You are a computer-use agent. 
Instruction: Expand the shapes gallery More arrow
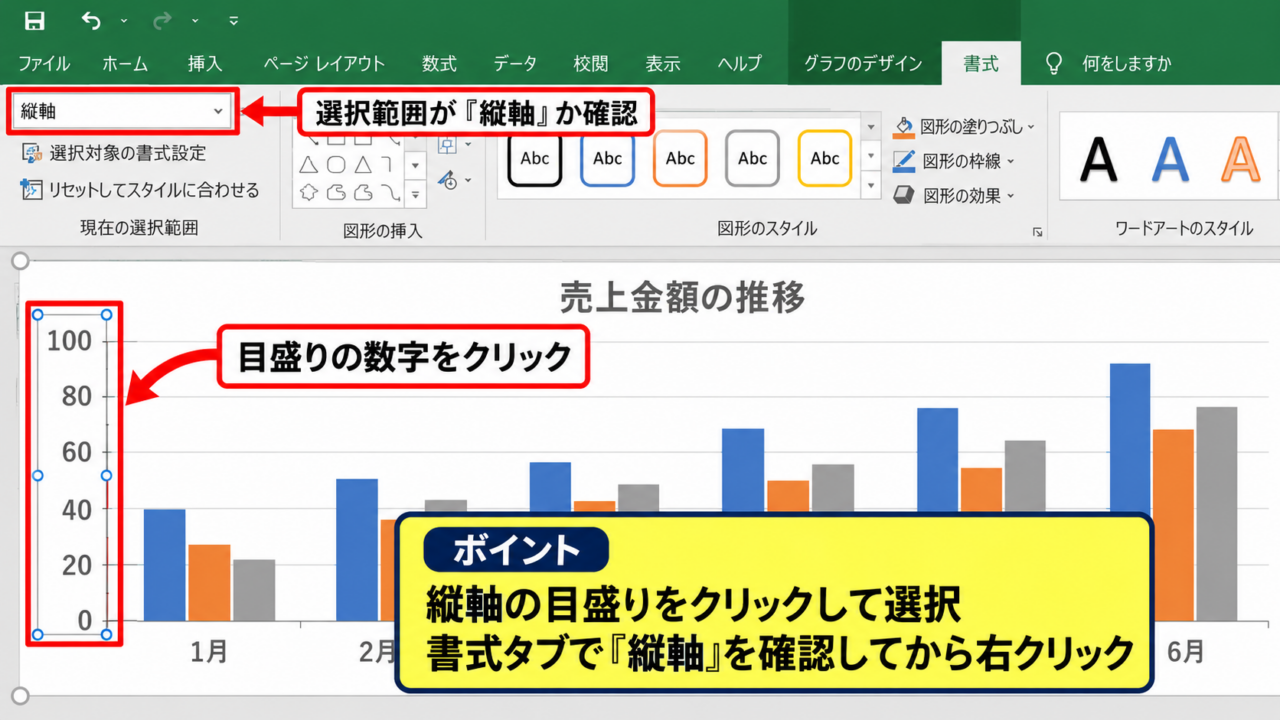coord(416,193)
